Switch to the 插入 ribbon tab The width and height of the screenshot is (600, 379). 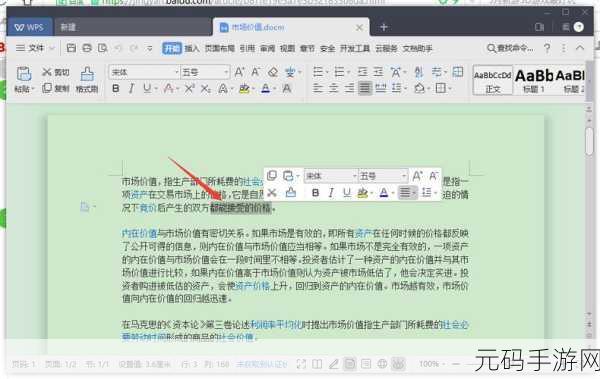point(192,48)
